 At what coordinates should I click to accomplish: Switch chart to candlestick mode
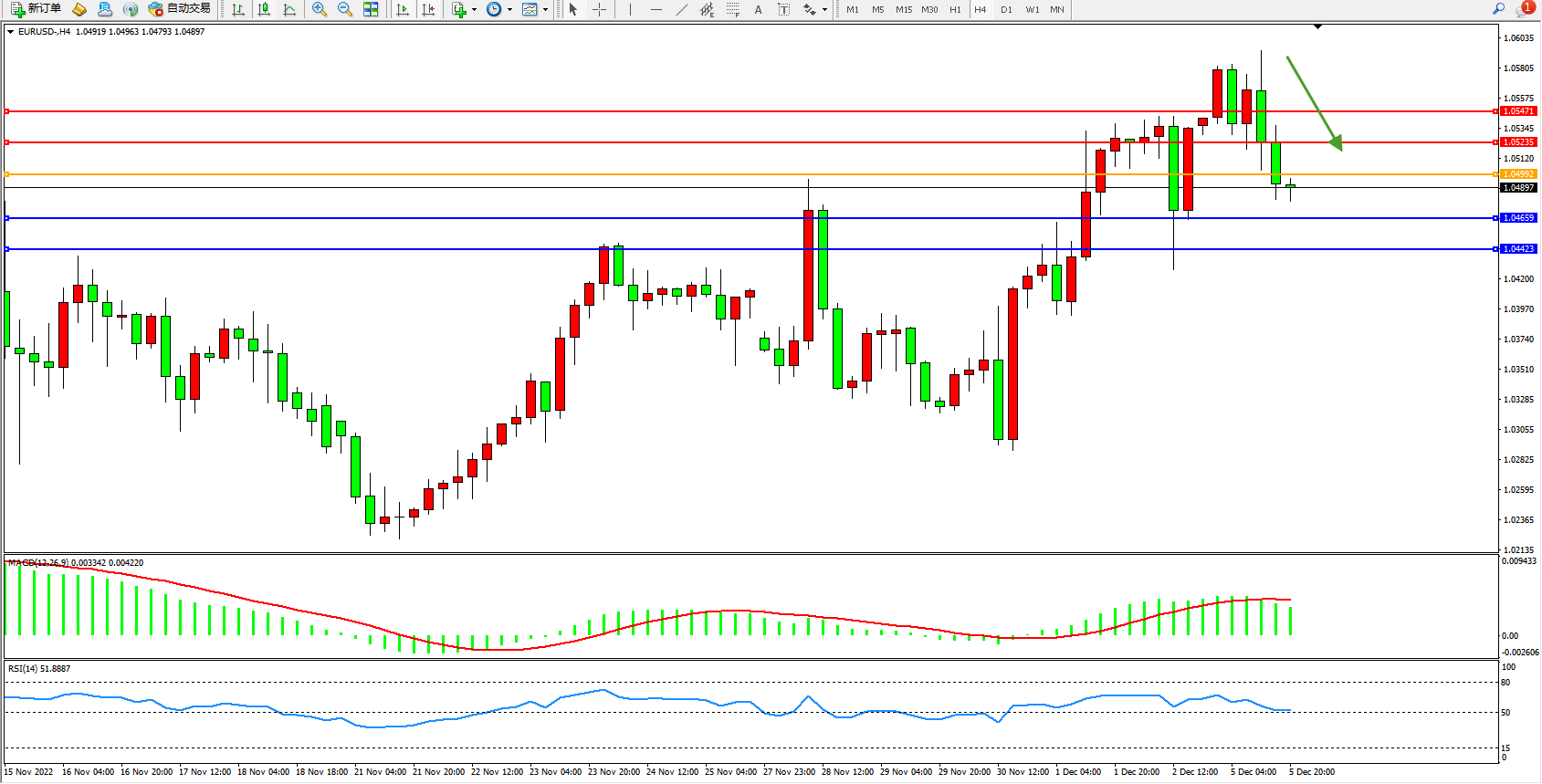pyautogui.click(x=264, y=9)
